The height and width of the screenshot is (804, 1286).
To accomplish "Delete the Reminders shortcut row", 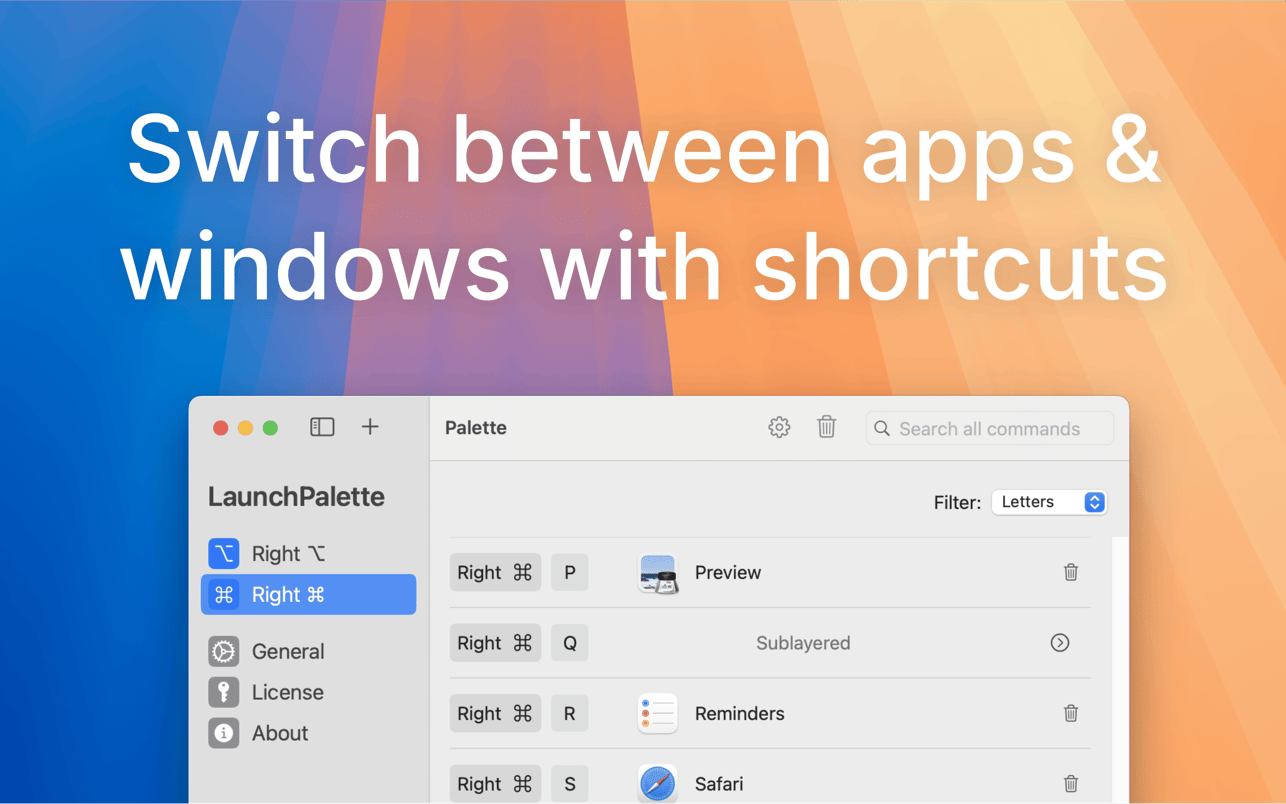I will click(1070, 714).
